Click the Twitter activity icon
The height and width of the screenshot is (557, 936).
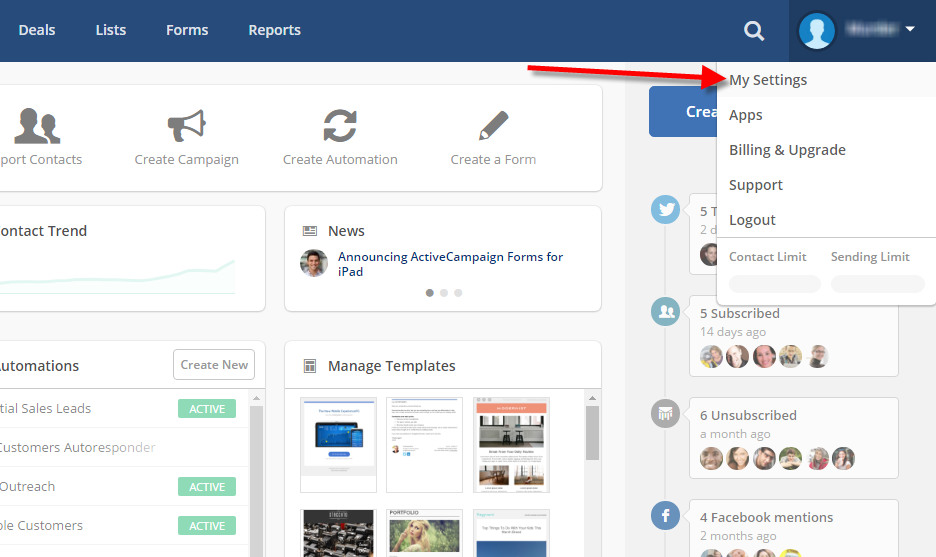click(x=666, y=210)
